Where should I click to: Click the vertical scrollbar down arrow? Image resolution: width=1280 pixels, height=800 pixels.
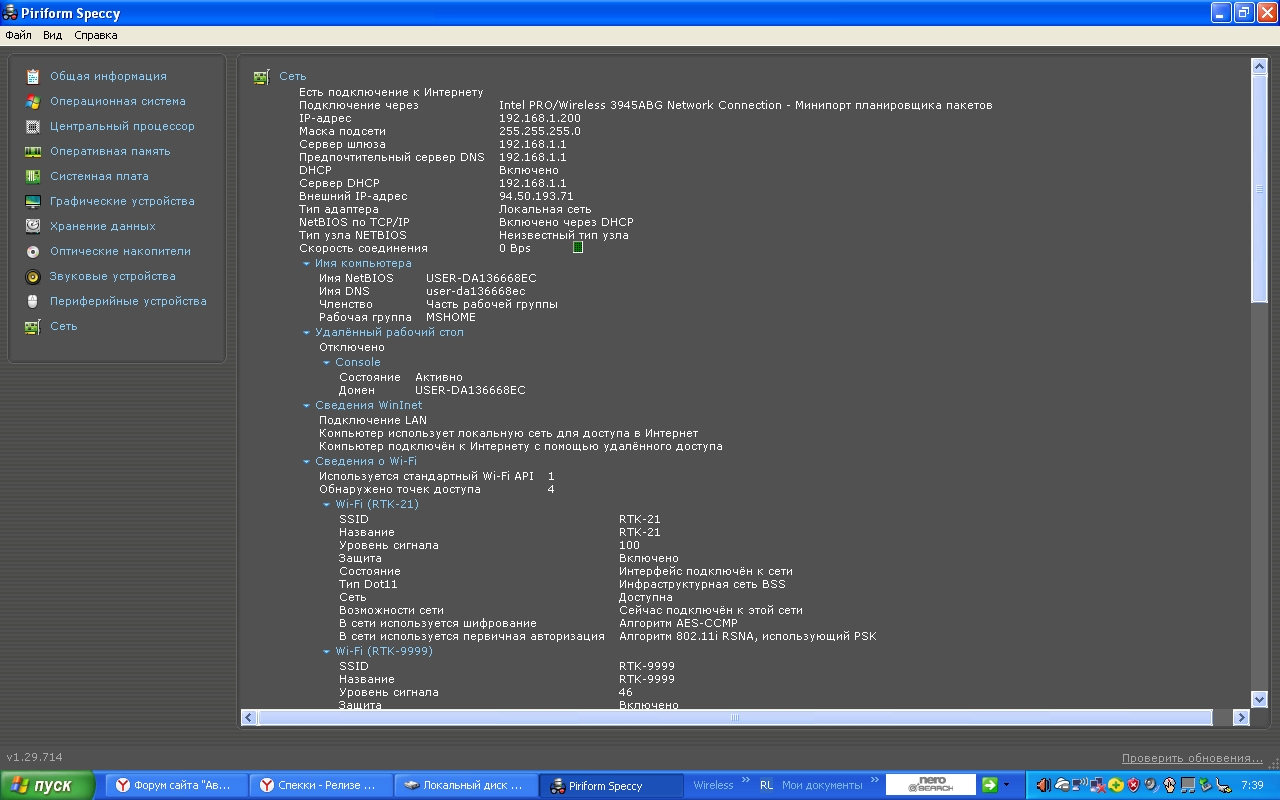click(1259, 699)
